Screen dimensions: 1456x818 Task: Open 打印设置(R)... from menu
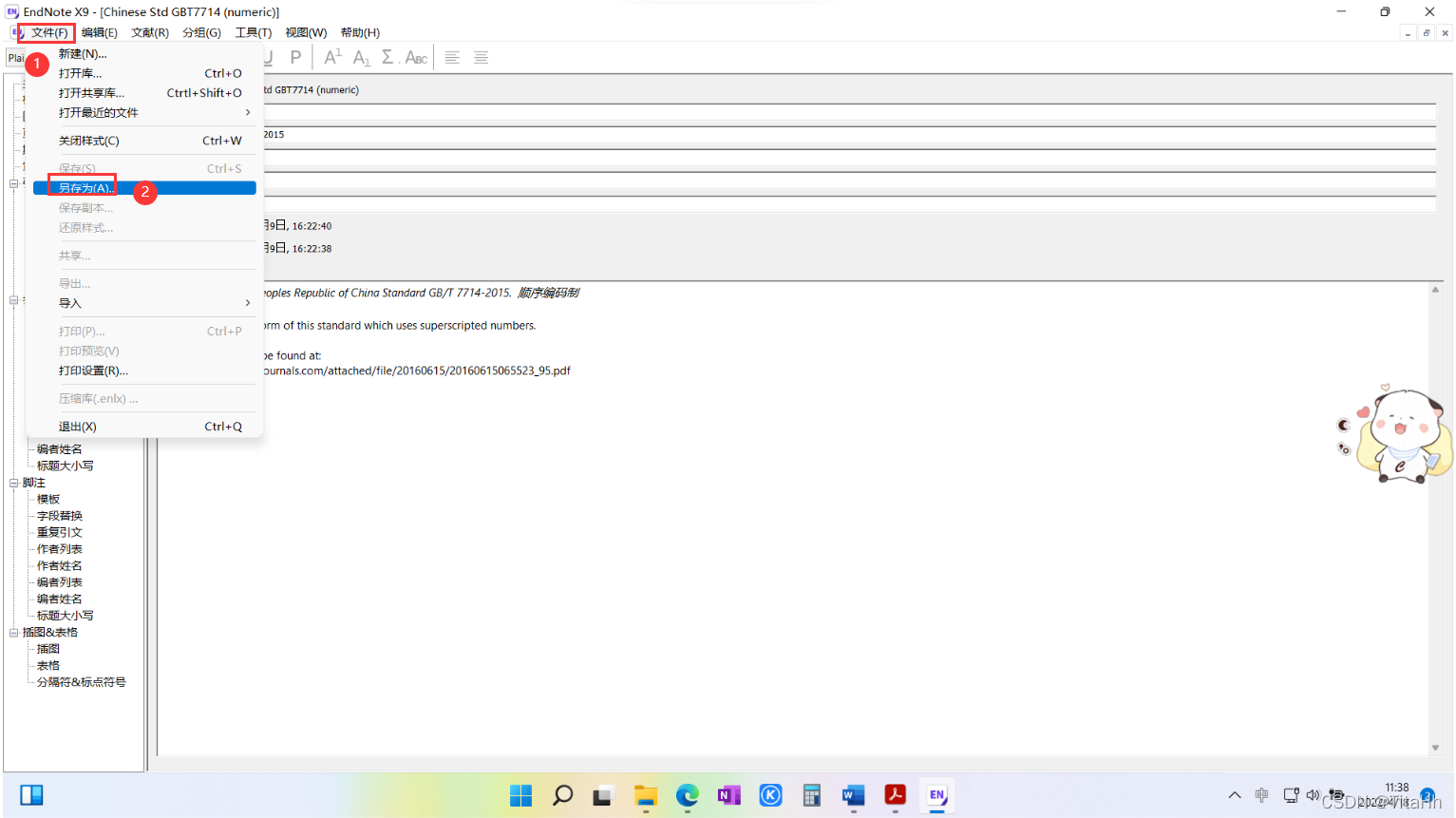pos(144,371)
